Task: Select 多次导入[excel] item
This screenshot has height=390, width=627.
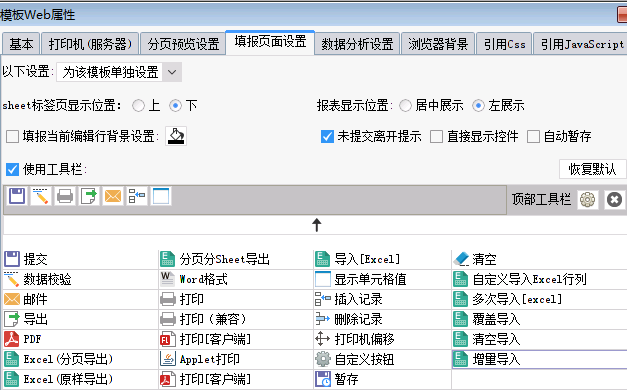Action: (539, 299)
